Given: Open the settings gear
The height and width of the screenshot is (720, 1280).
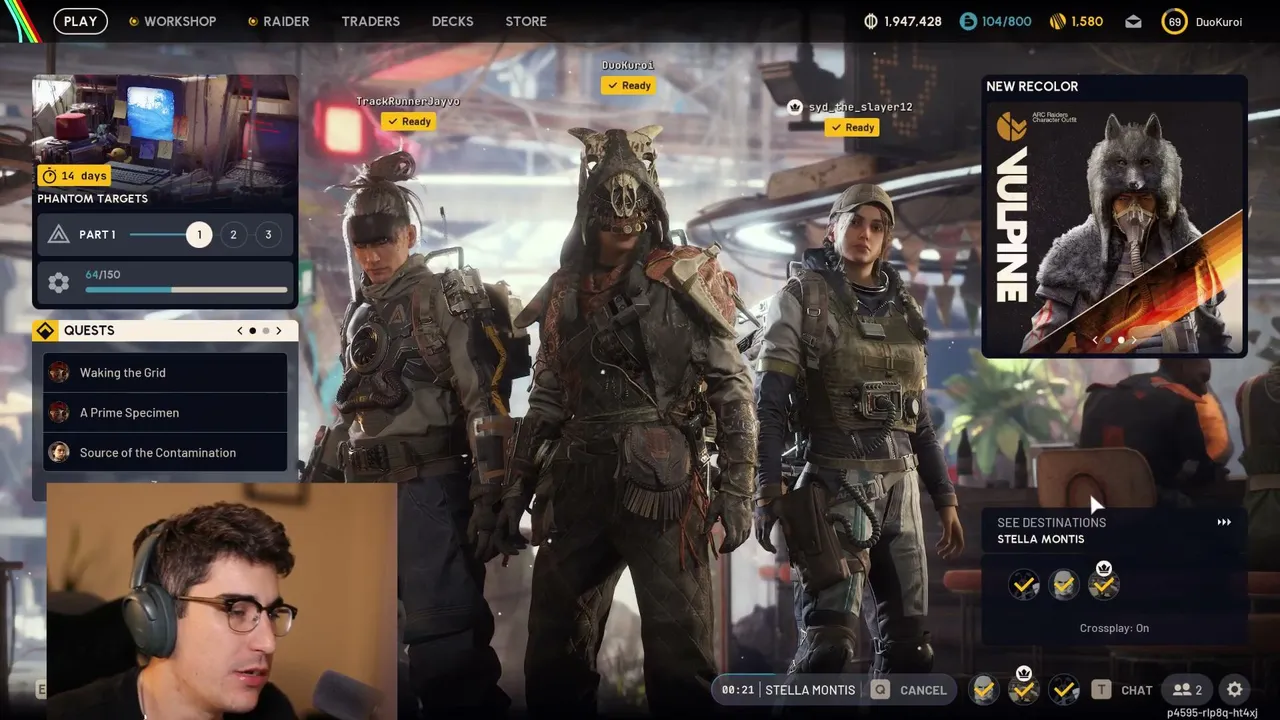Looking at the screenshot, I should tap(1235, 689).
